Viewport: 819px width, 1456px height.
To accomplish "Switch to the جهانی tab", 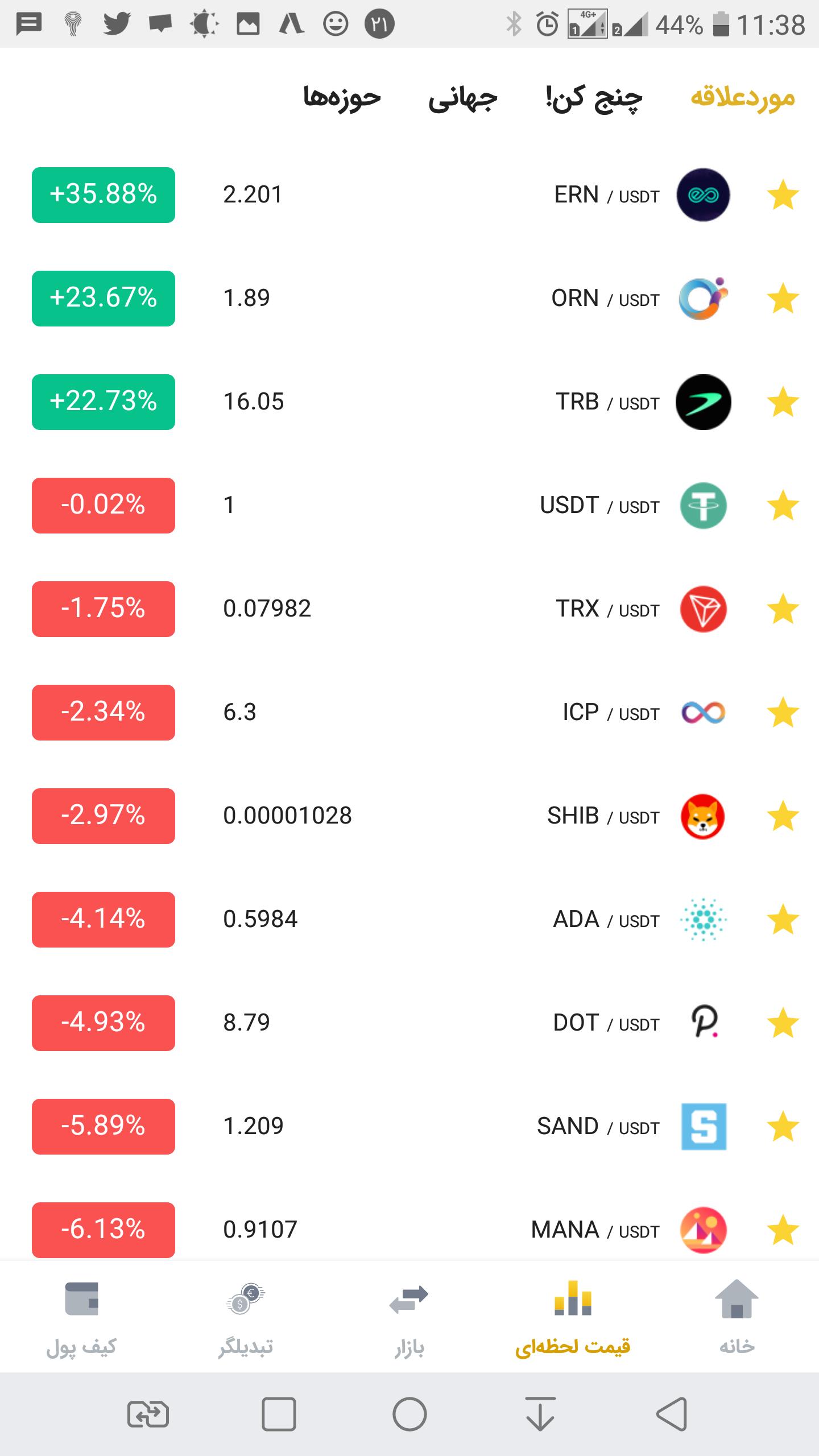I will pyautogui.click(x=463, y=98).
